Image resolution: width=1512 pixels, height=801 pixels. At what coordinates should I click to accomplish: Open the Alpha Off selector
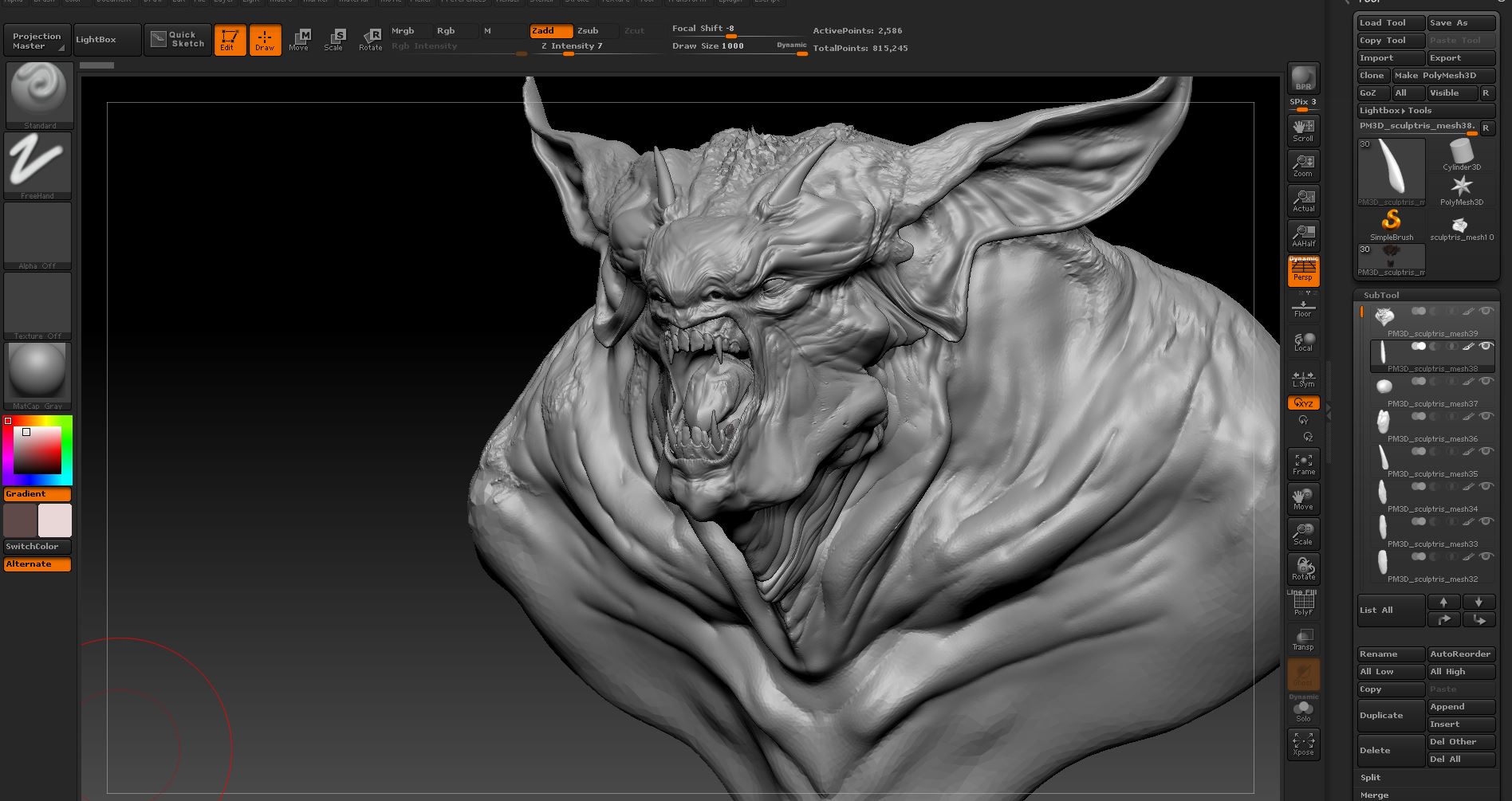pyautogui.click(x=37, y=236)
